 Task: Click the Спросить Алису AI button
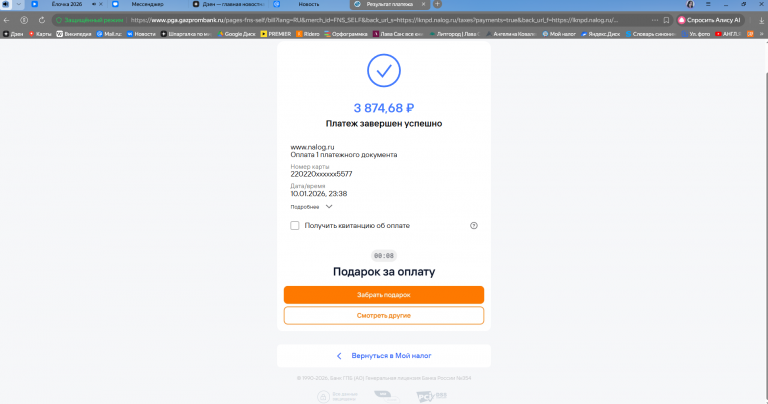[710, 20]
